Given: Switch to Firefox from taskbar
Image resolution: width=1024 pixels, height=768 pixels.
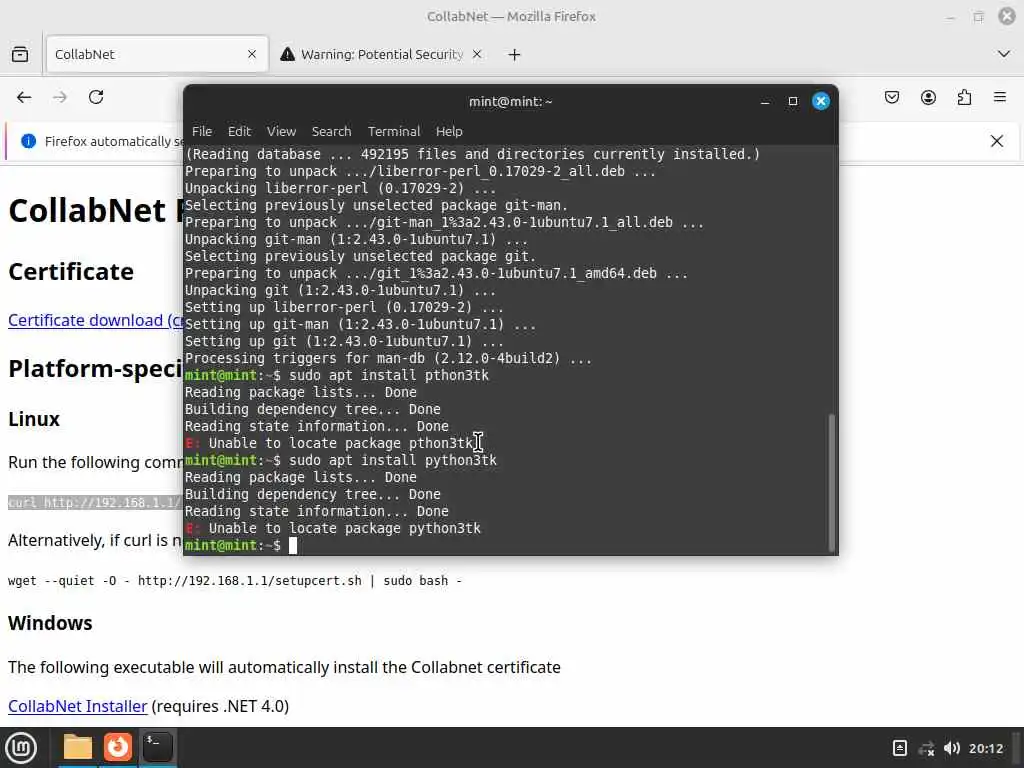Looking at the screenshot, I should tap(118, 748).
